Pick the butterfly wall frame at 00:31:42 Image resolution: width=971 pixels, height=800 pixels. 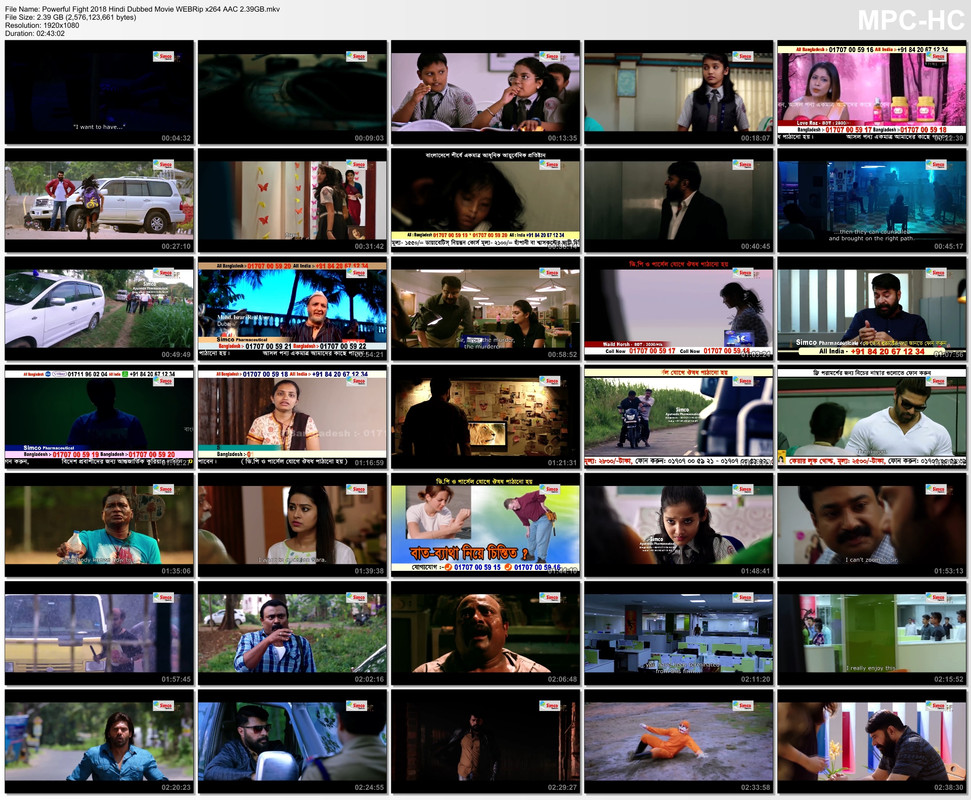coord(292,201)
